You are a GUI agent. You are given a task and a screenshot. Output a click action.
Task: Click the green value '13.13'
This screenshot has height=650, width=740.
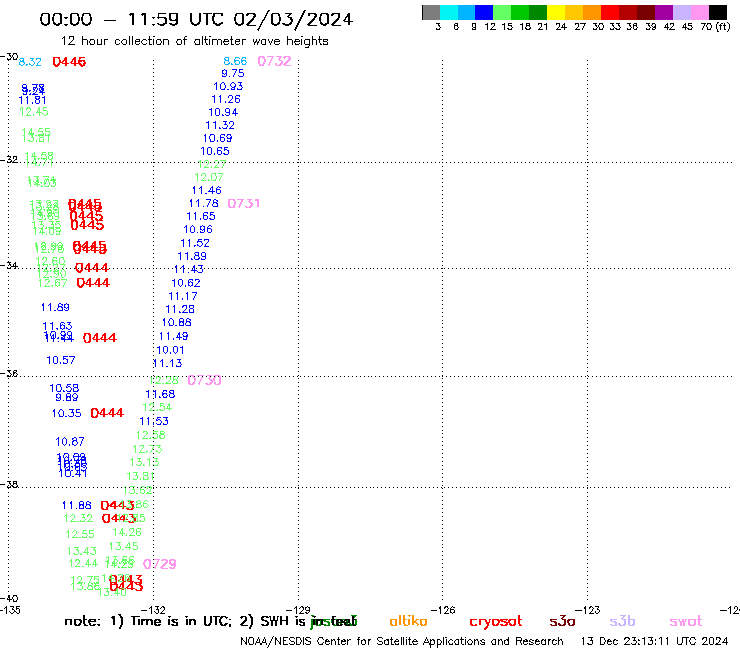(144, 462)
